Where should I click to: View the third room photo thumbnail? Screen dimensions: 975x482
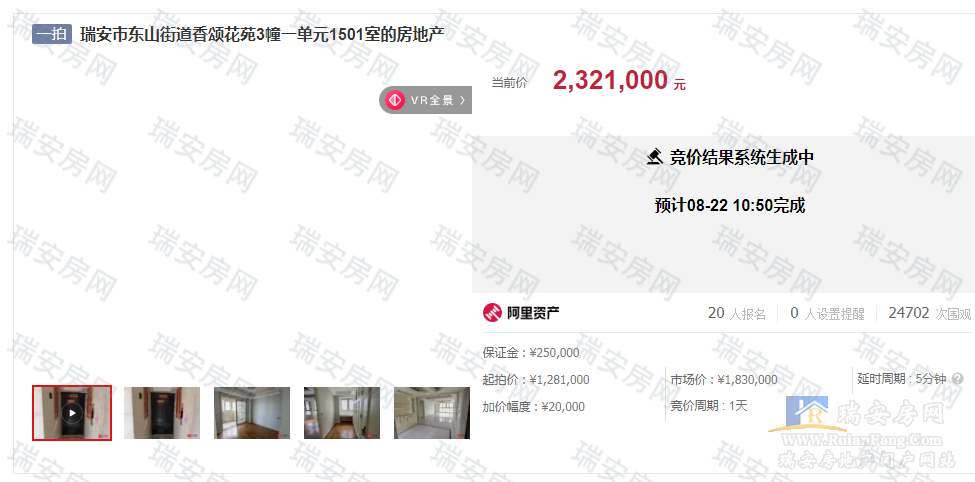click(x=252, y=413)
